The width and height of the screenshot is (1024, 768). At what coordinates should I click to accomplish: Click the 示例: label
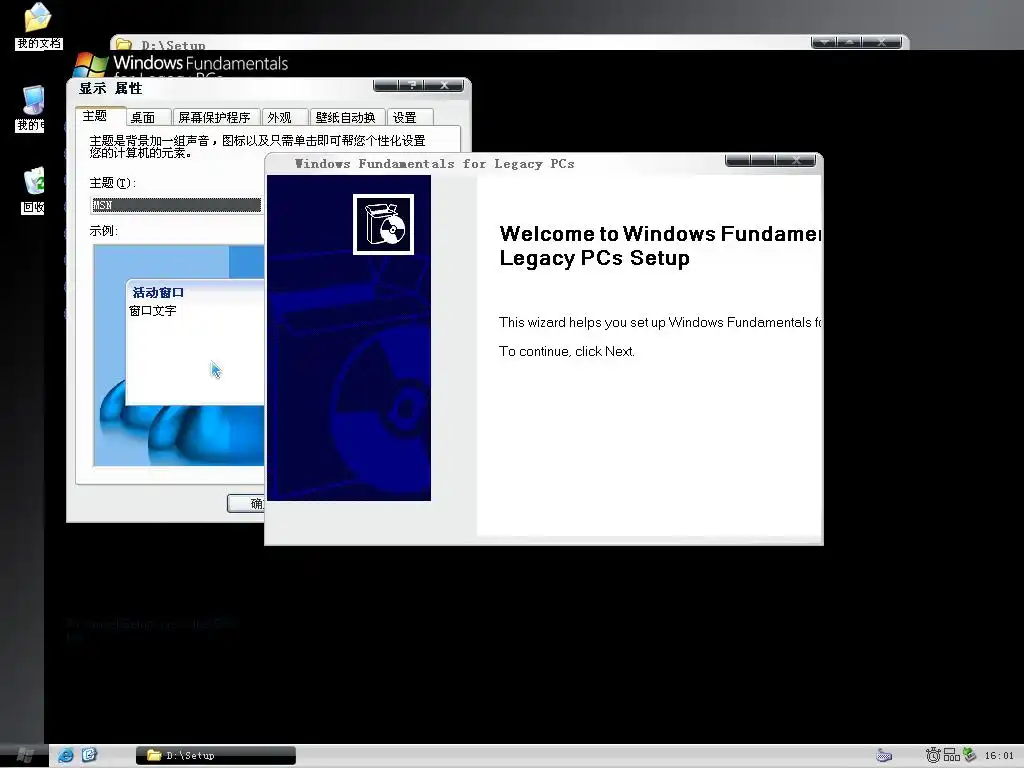pos(104,231)
